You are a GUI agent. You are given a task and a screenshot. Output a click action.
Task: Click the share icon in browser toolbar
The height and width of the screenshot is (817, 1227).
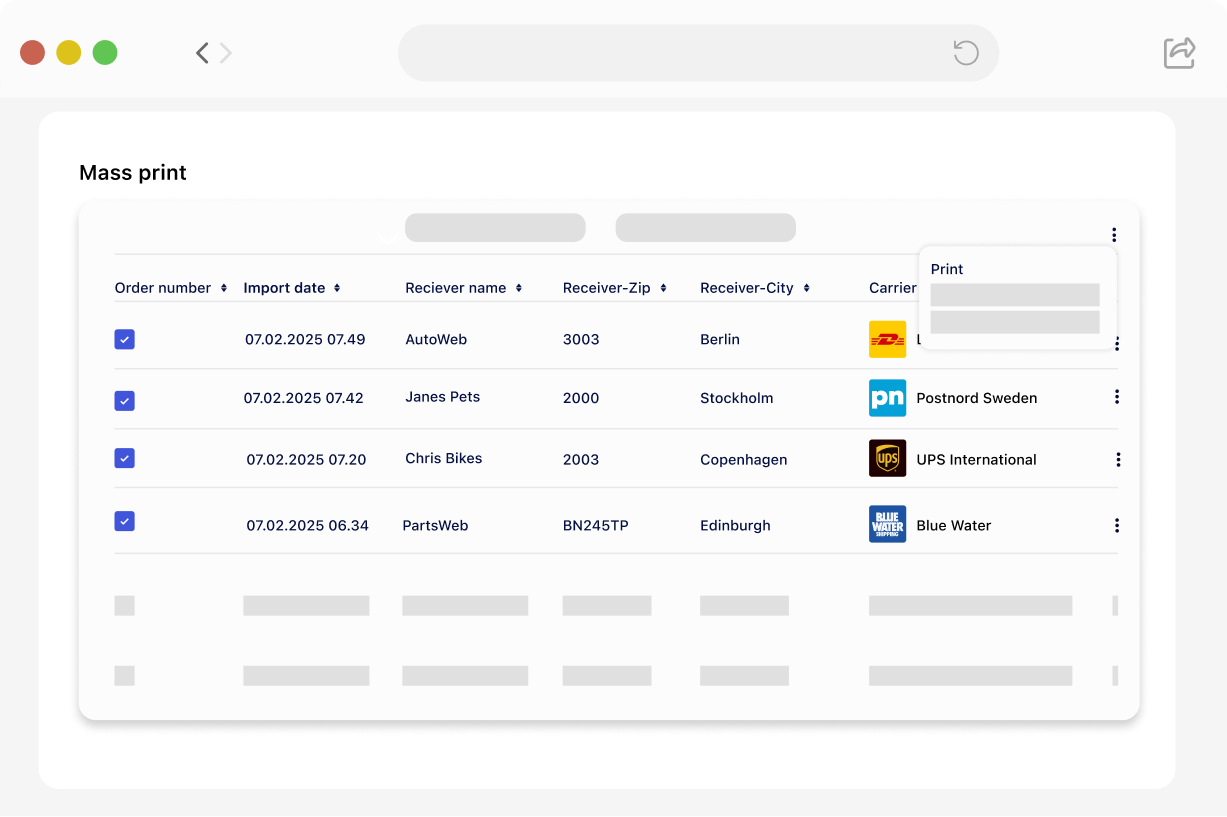click(1179, 53)
